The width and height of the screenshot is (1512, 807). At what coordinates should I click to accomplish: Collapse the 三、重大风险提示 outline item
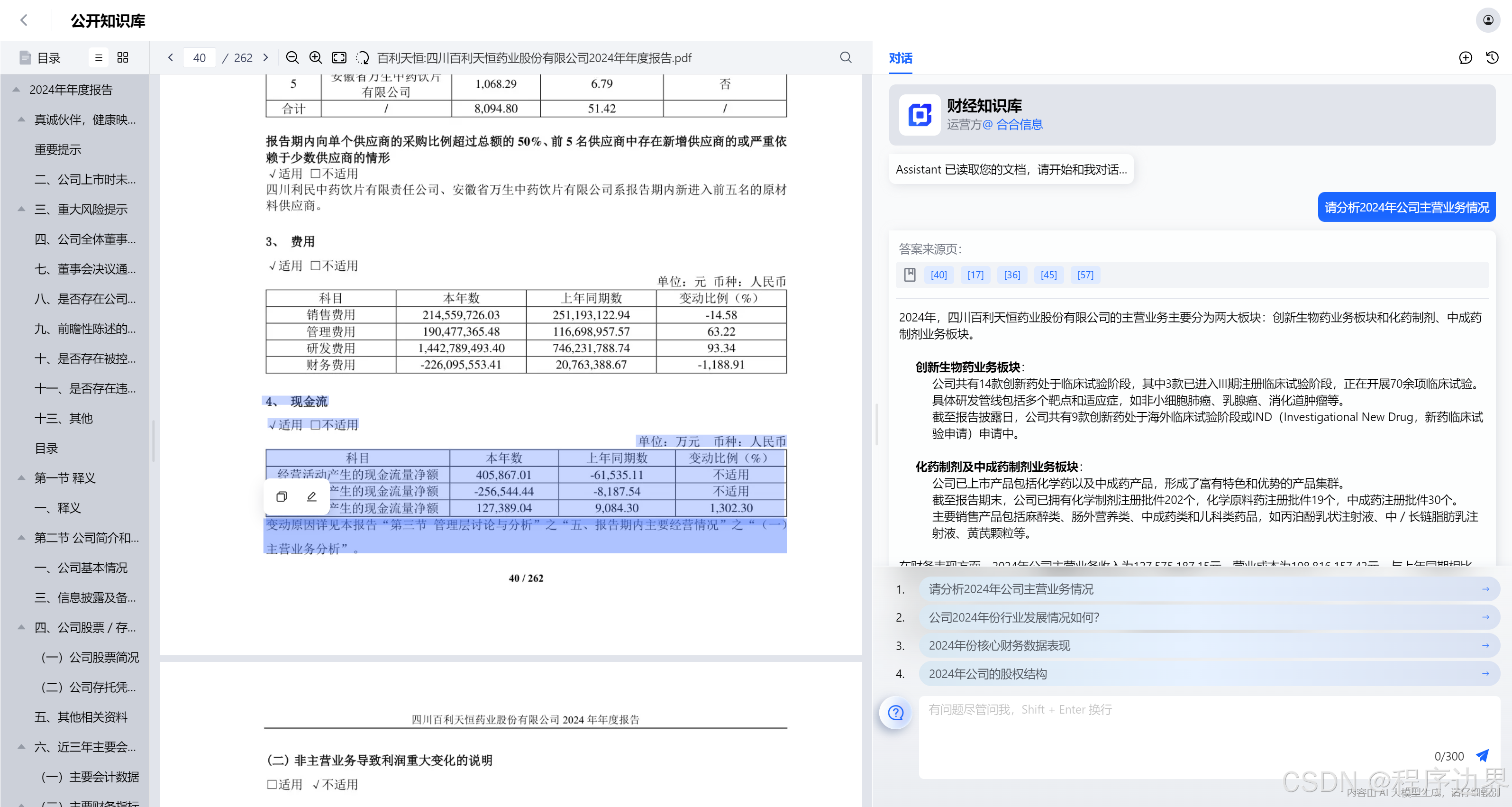(x=21, y=209)
